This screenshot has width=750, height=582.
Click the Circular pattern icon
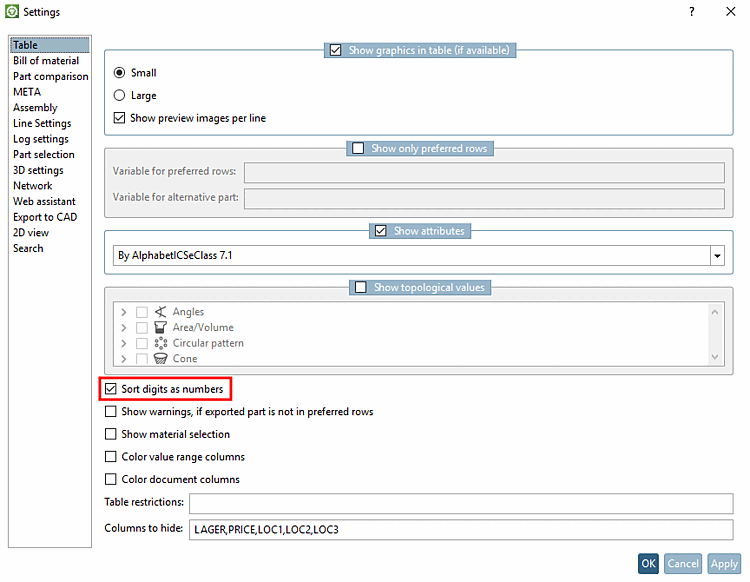point(161,343)
